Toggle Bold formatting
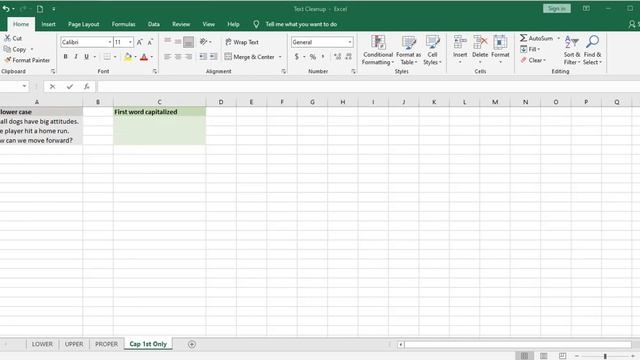The width and height of the screenshot is (640, 360). click(x=65, y=57)
